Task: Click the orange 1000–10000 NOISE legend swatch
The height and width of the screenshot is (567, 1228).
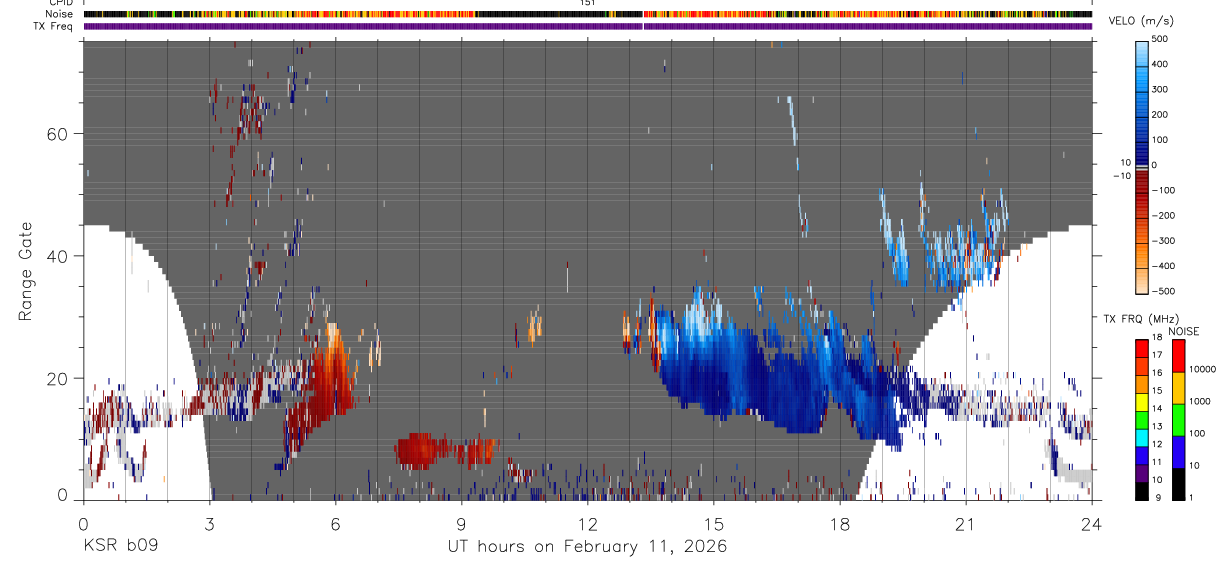Action: click(1177, 387)
